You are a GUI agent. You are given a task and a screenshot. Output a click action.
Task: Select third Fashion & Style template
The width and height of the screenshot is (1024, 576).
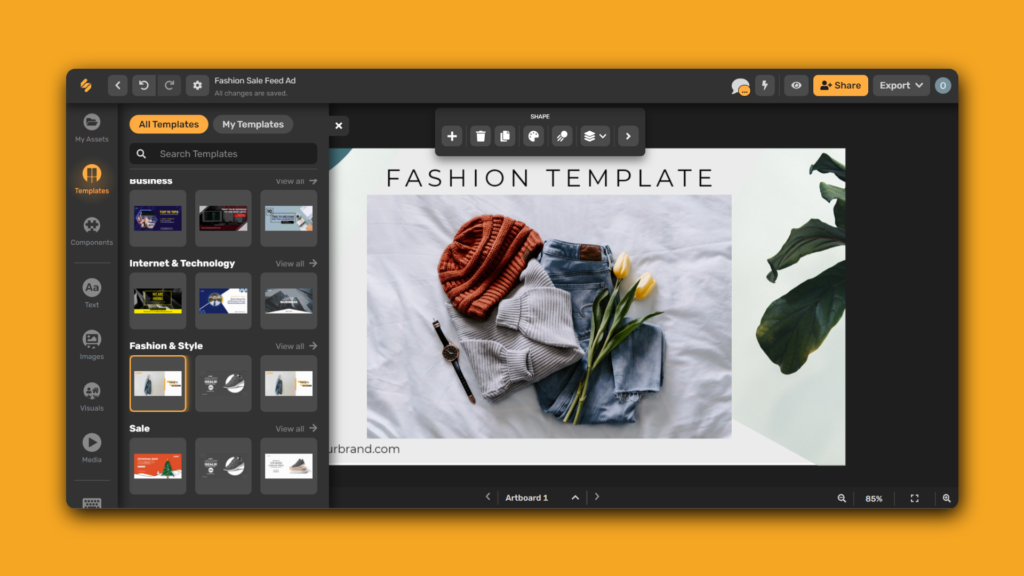[289, 383]
